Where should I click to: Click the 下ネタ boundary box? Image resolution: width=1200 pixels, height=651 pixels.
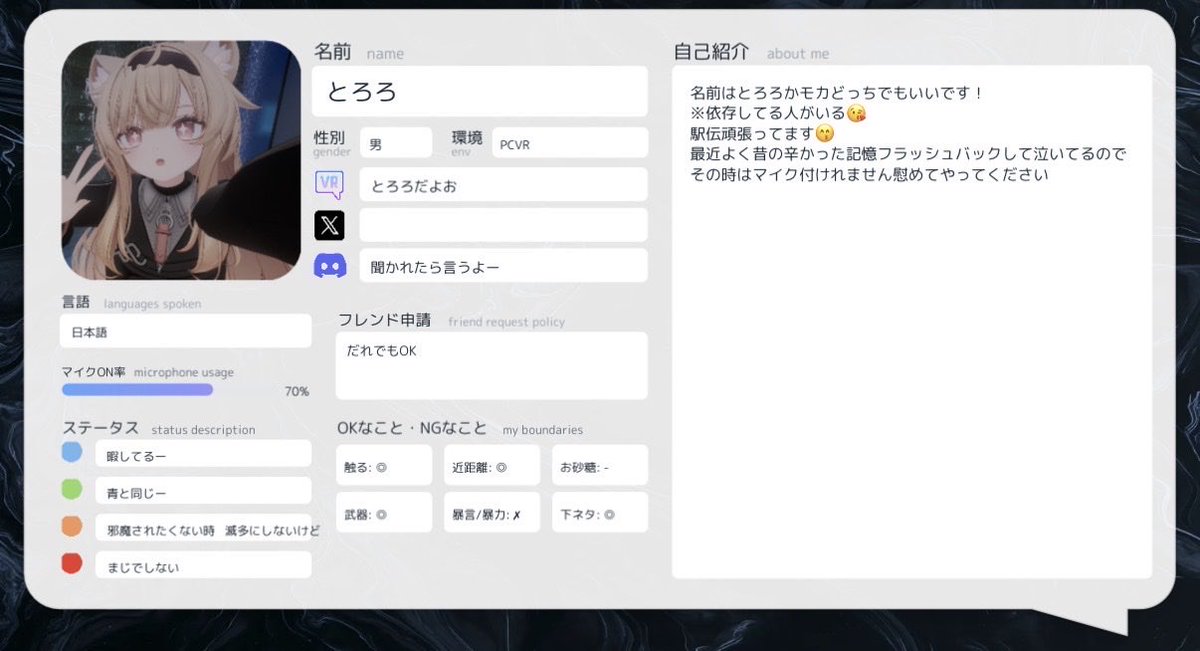pos(600,512)
